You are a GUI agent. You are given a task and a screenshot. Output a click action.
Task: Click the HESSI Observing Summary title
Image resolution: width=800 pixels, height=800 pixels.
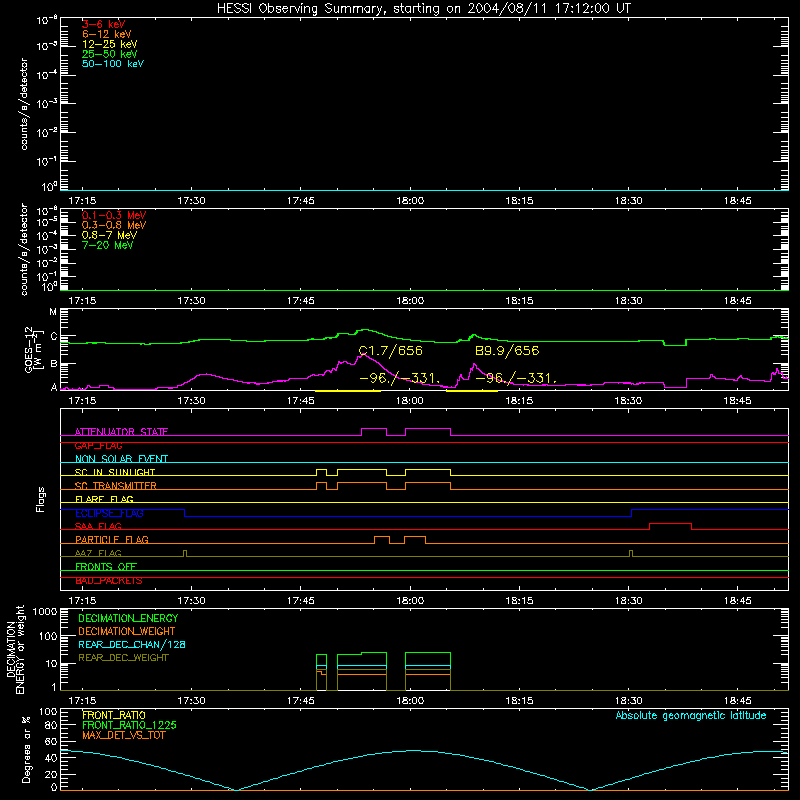click(423, 9)
